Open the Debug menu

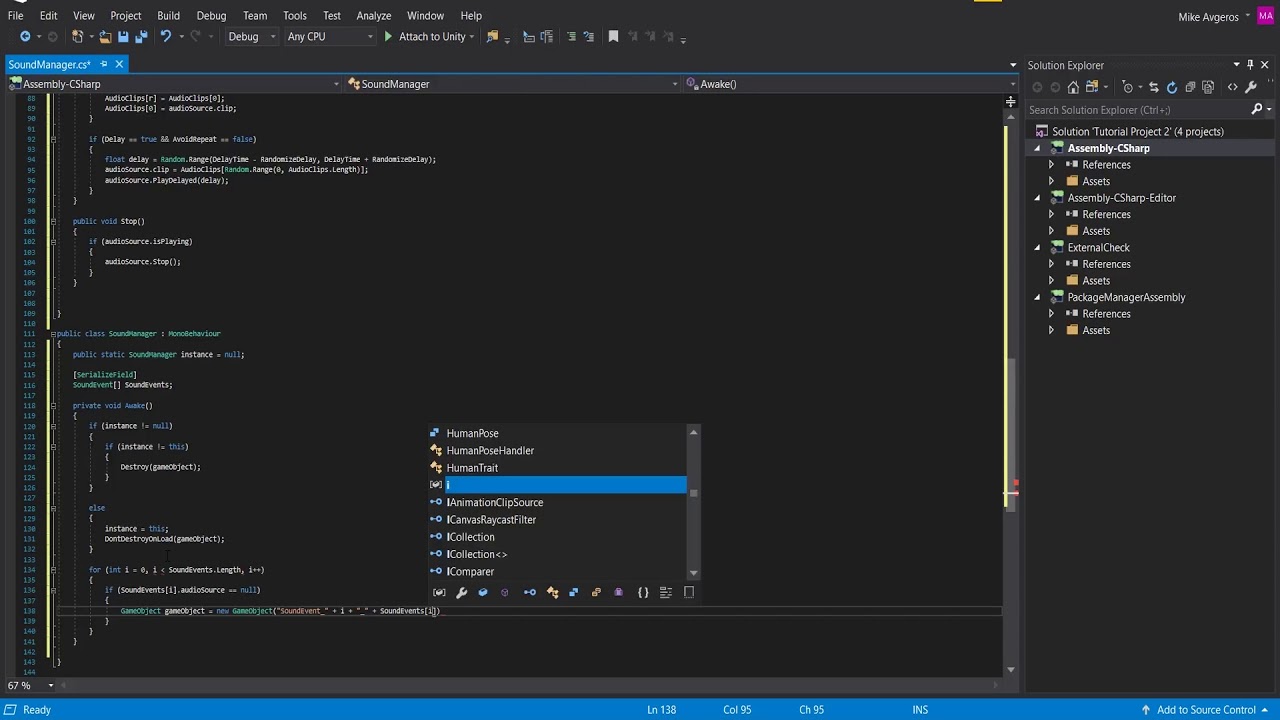(211, 15)
